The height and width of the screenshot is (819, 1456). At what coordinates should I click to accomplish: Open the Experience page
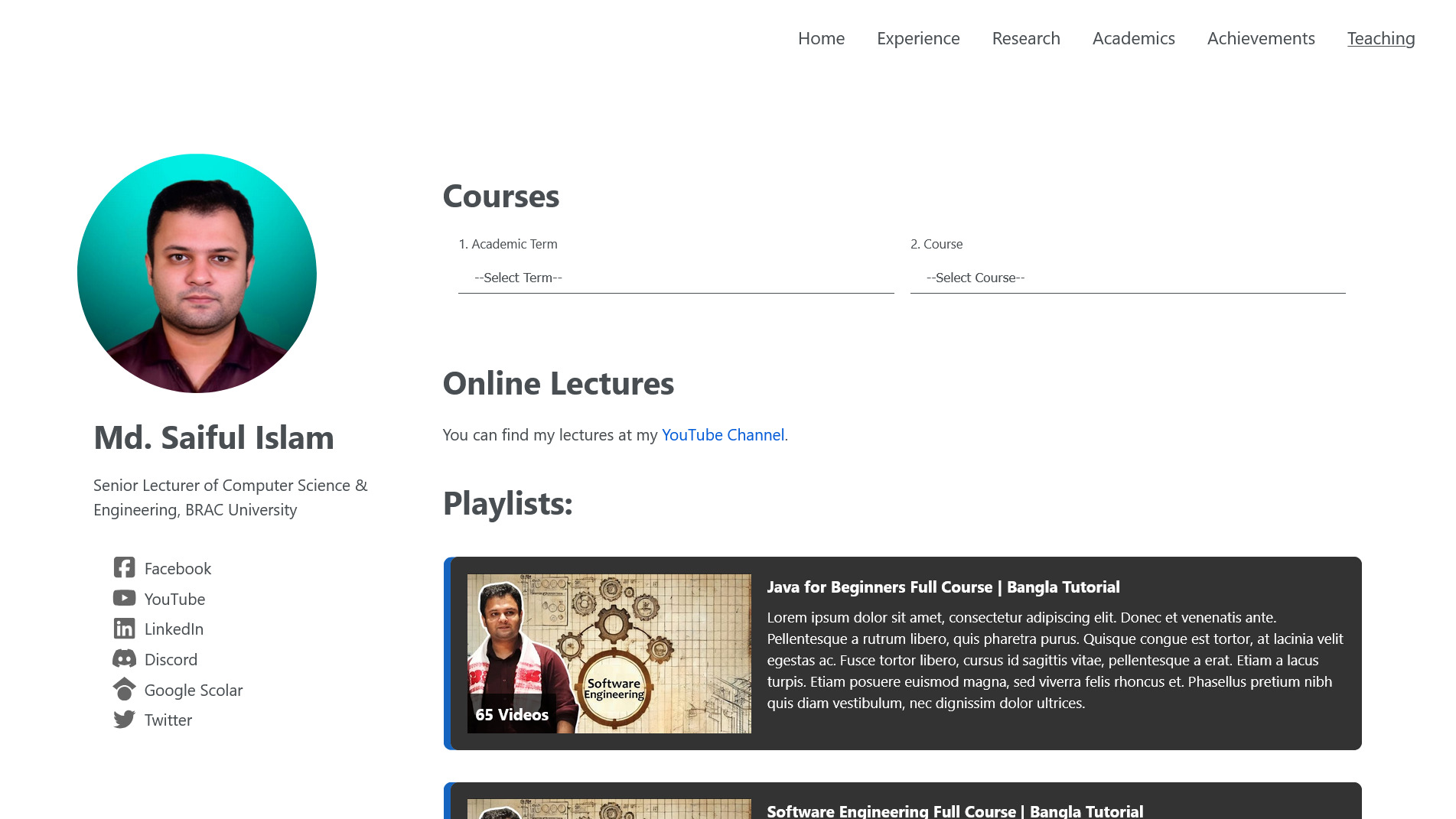click(918, 38)
